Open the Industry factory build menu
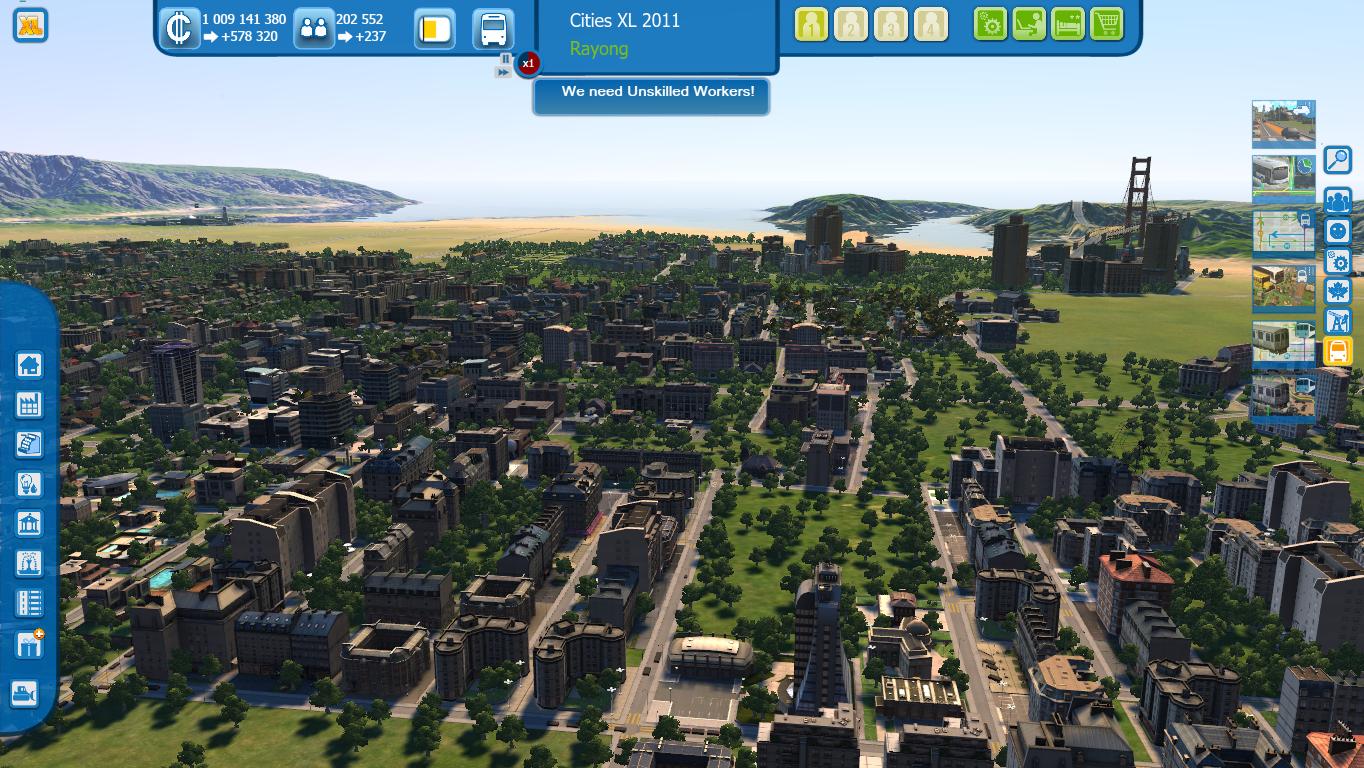 click(x=29, y=404)
